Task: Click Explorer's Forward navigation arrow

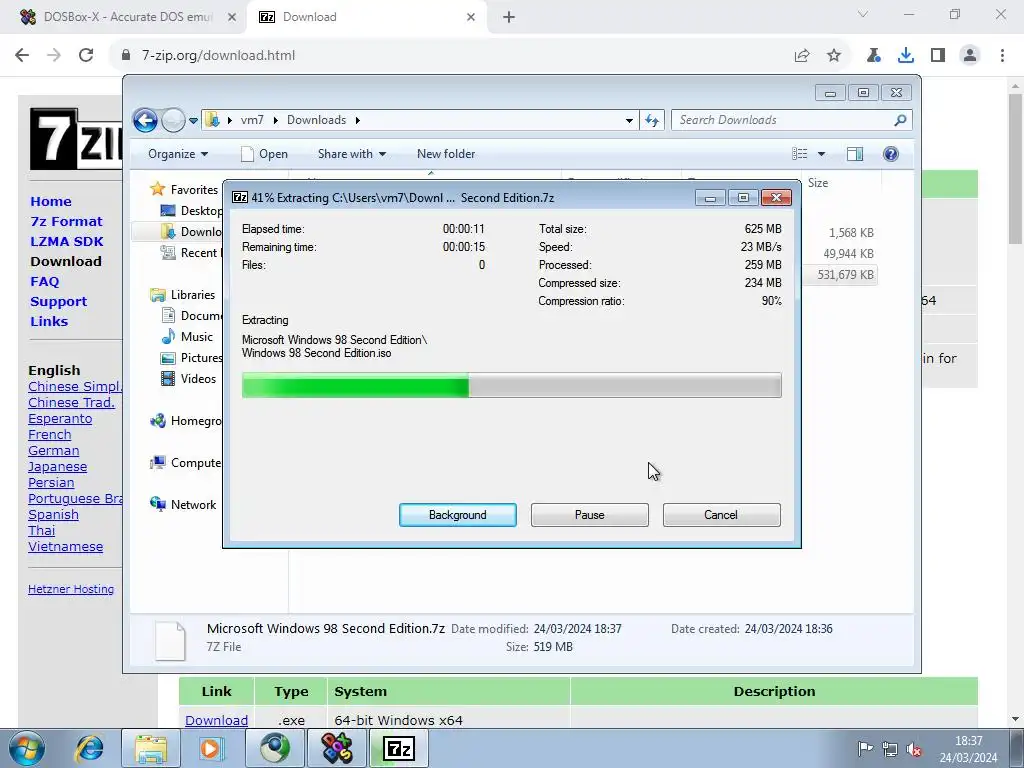Action: click(x=173, y=120)
